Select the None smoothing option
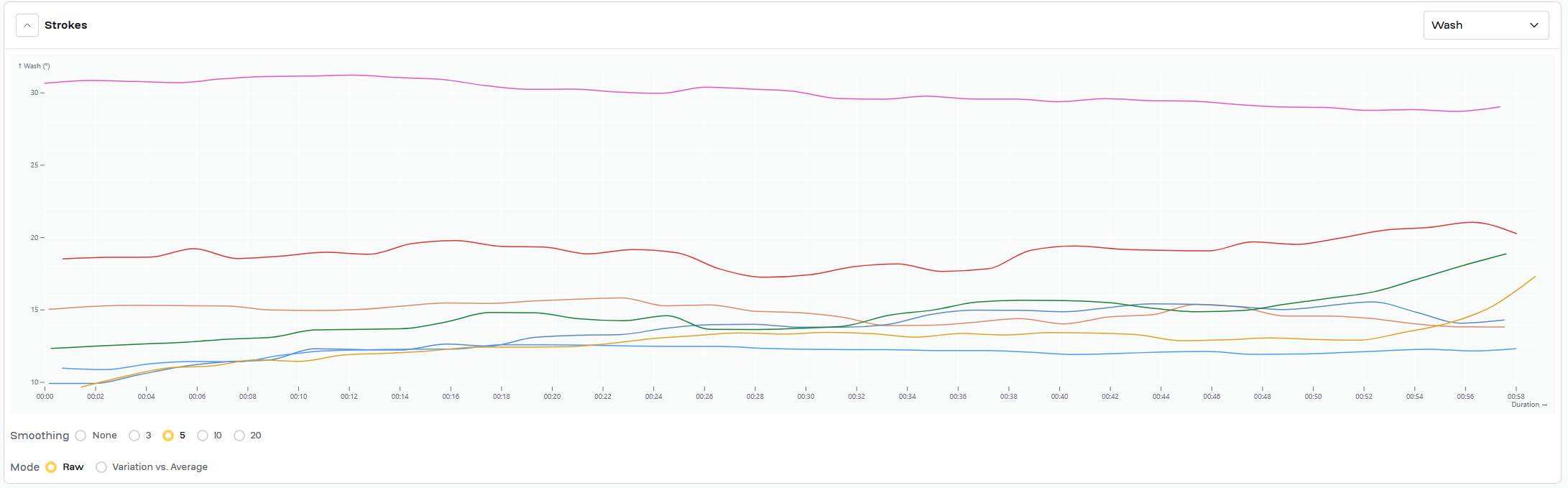1568x488 pixels. click(x=80, y=436)
